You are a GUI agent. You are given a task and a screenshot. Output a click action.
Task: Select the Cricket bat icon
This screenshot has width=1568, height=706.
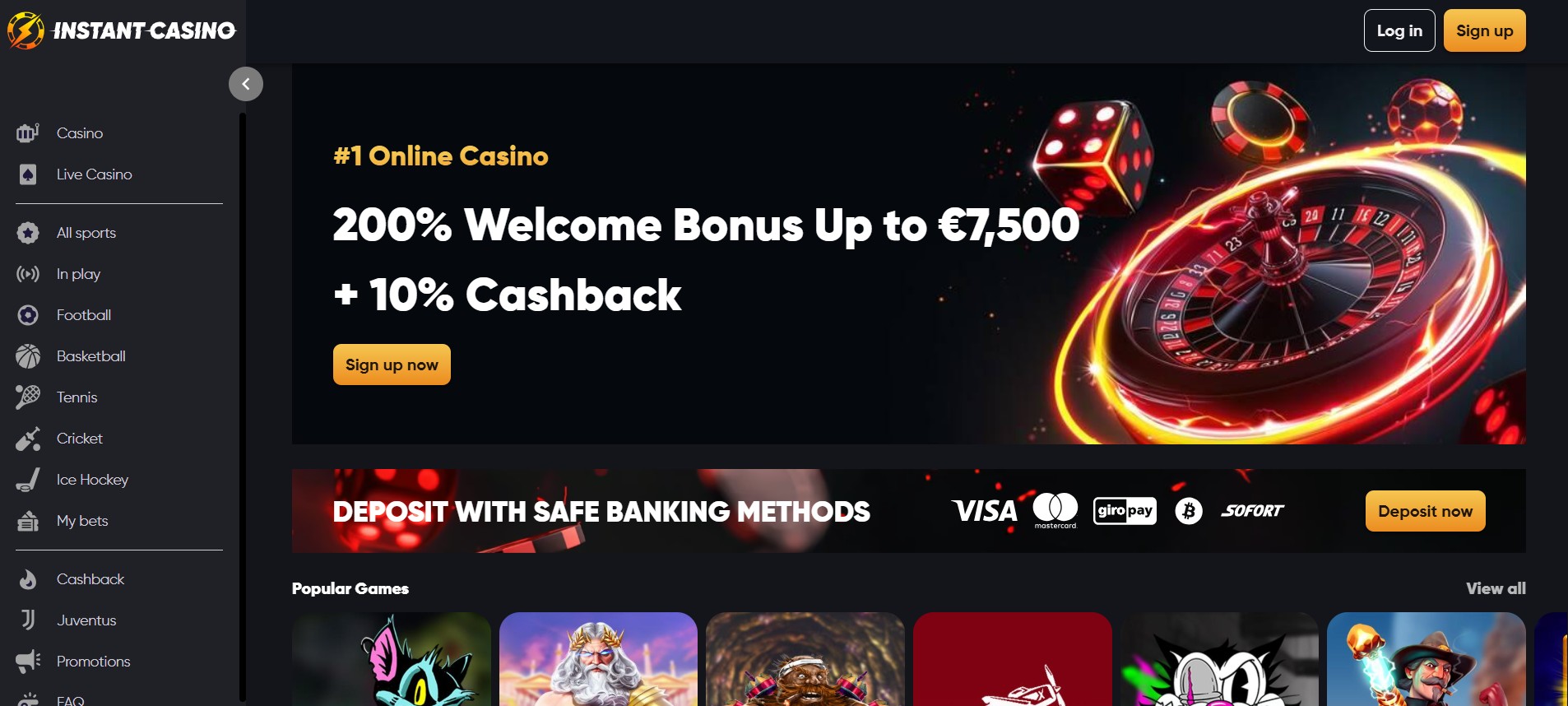(x=28, y=439)
